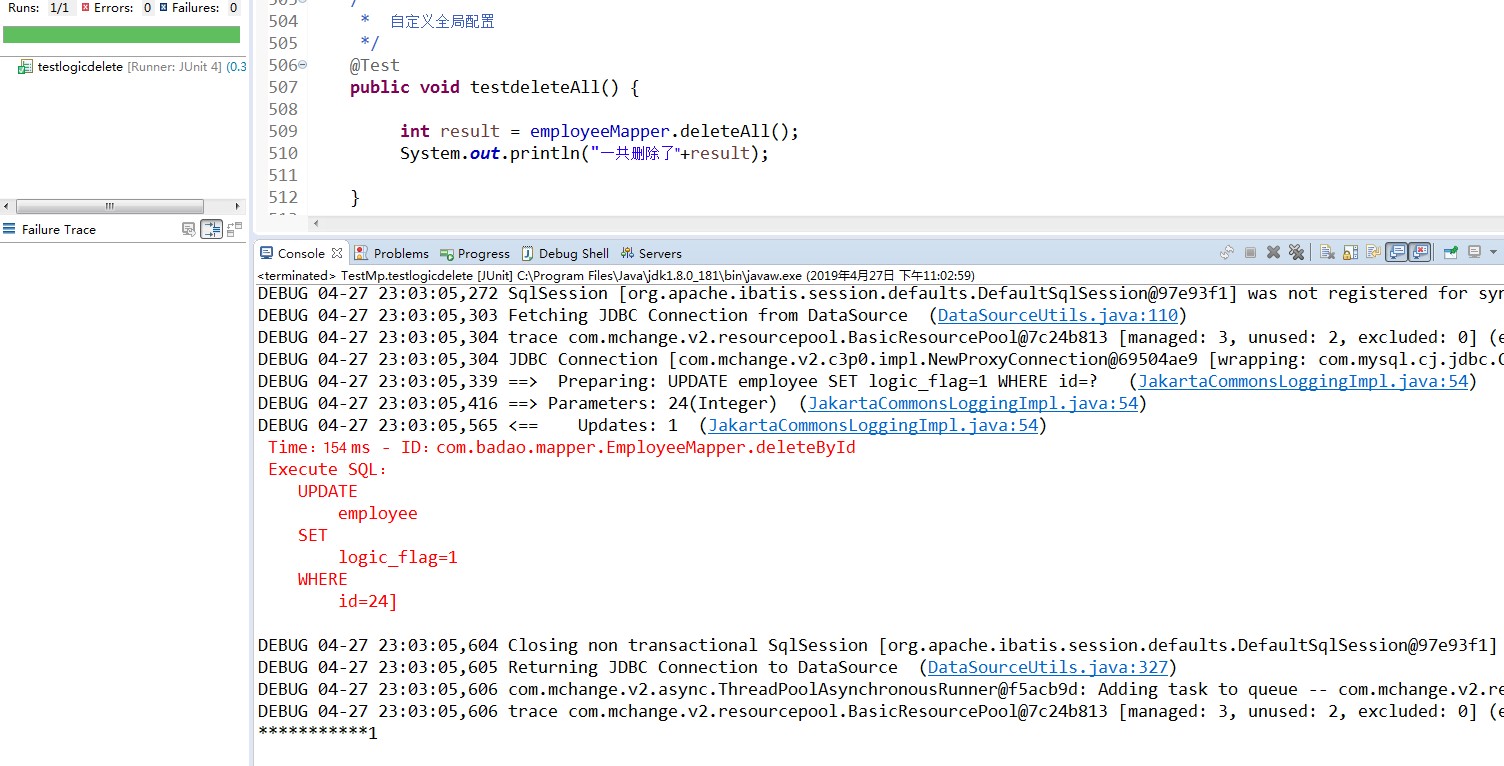Enable Filter Stack Trace in Failure Trace
The width and height of the screenshot is (1504, 766).
[211, 229]
